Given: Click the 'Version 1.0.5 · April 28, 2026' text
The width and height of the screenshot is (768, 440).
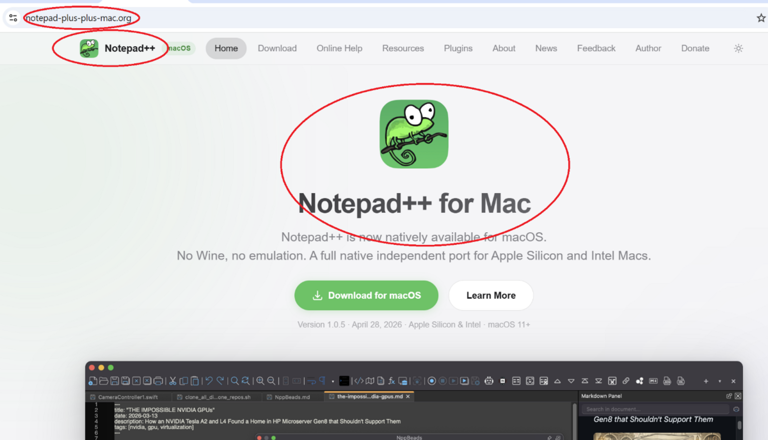Looking at the screenshot, I should (x=350, y=324).
